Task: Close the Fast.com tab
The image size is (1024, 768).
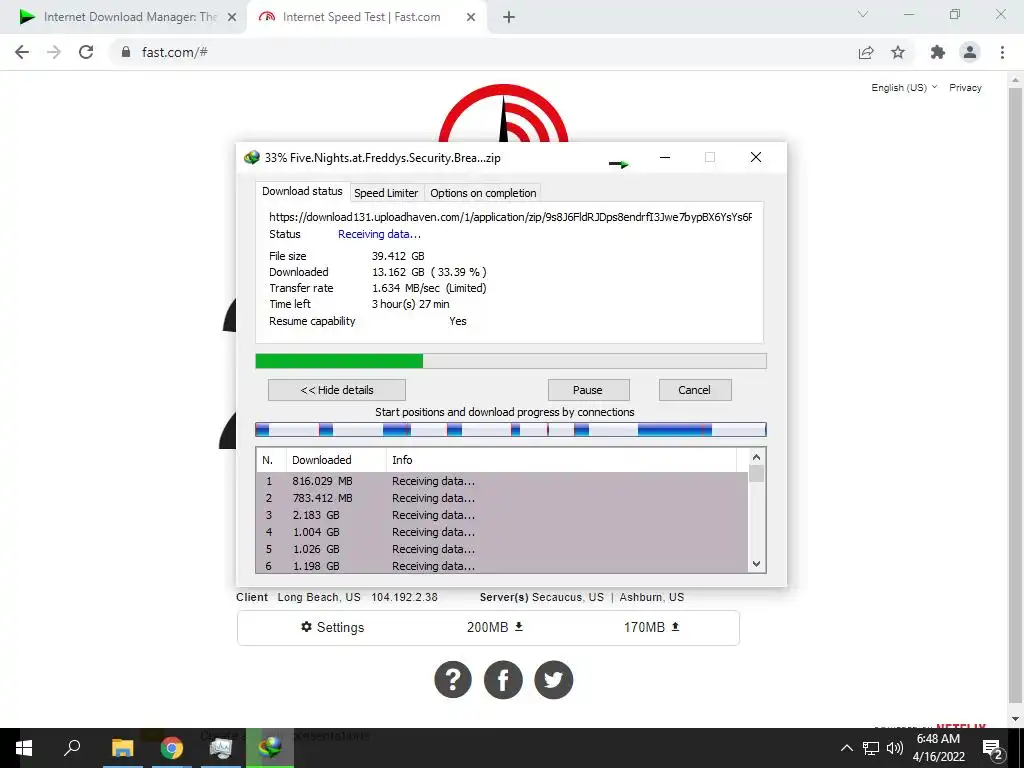Action: [x=471, y=18]
